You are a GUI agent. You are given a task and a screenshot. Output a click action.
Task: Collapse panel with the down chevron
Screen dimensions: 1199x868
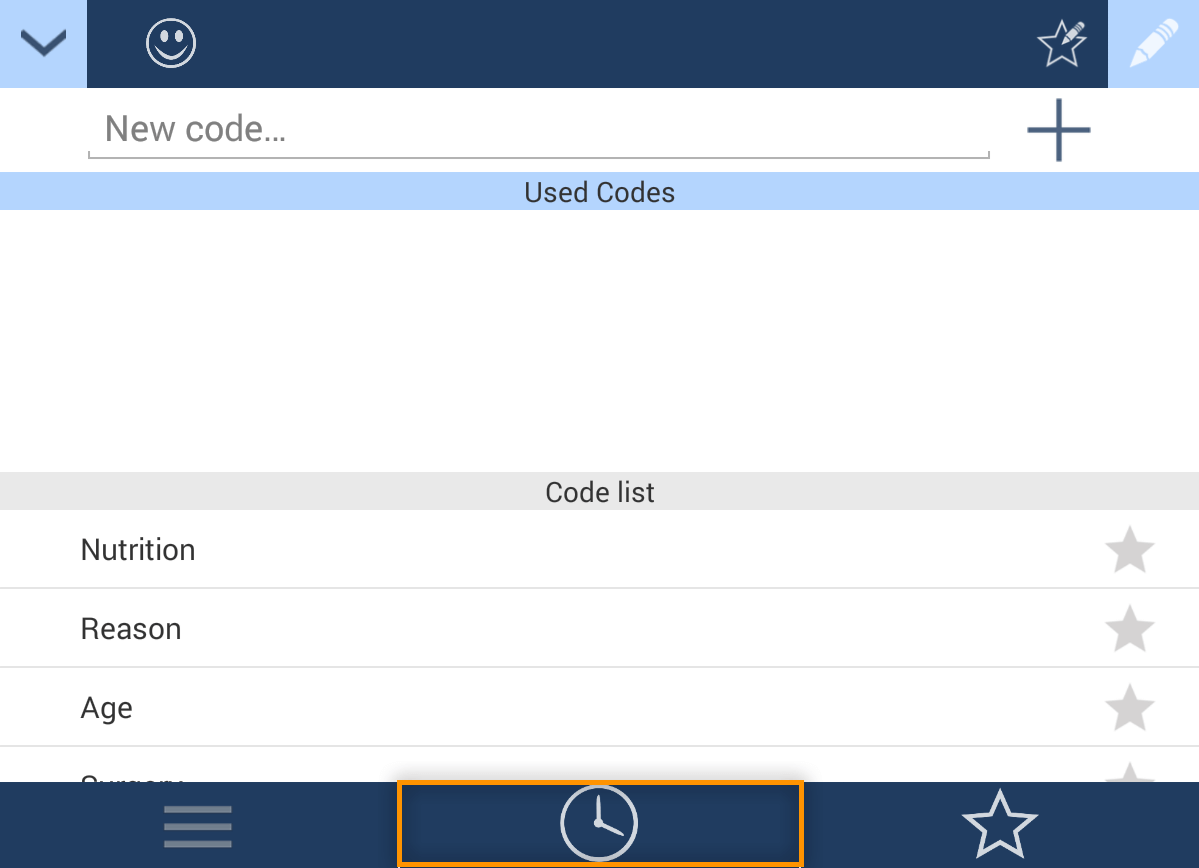43,44
